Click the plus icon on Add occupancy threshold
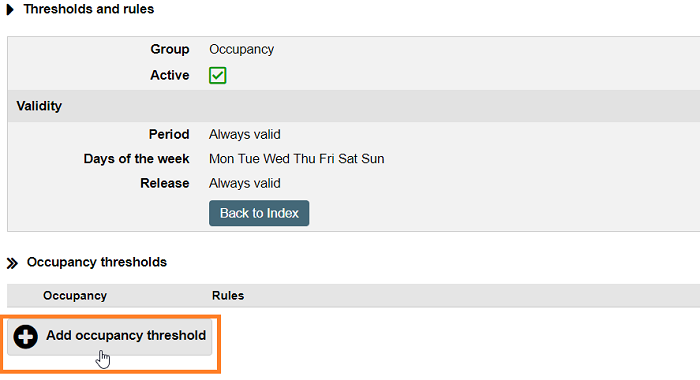The height and width of the screenshot is (380, 700). pos(25,336)
